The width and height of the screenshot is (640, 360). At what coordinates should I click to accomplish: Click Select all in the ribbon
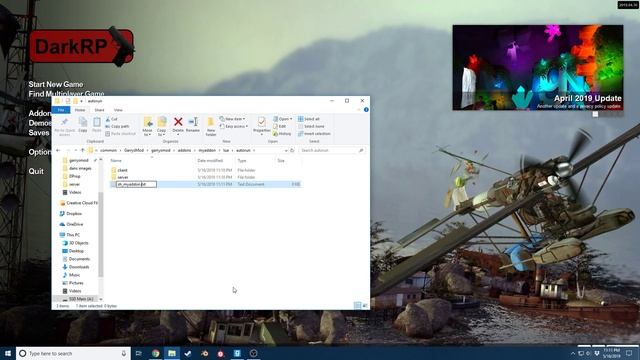point(309,119)
